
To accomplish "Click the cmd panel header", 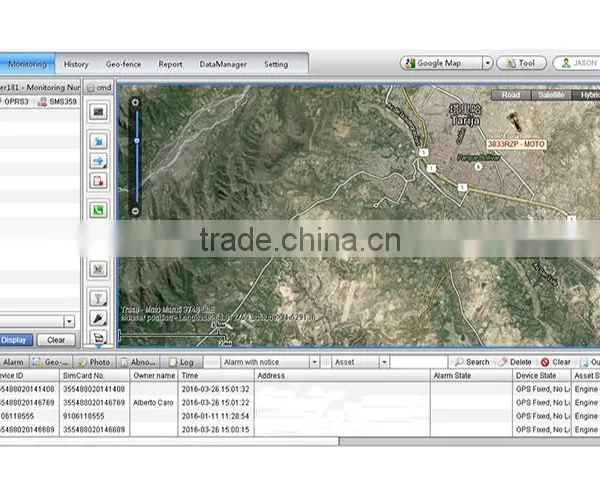I will pos(99,88).
